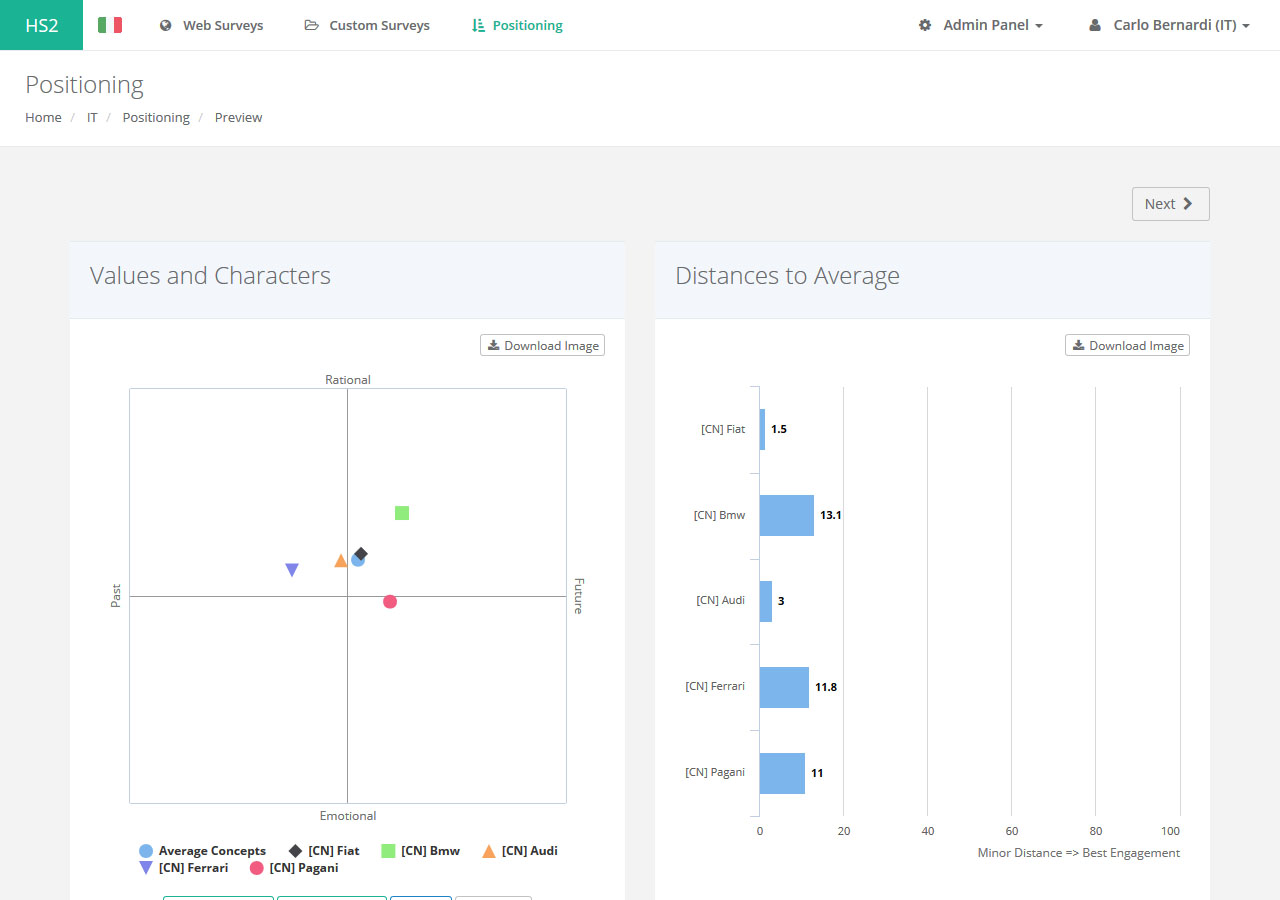This screenshot has height=900, width=1280.
Task: Click the folder icon beside Custom Surveys
Action: pyautogui.click(x=312, y=25)
